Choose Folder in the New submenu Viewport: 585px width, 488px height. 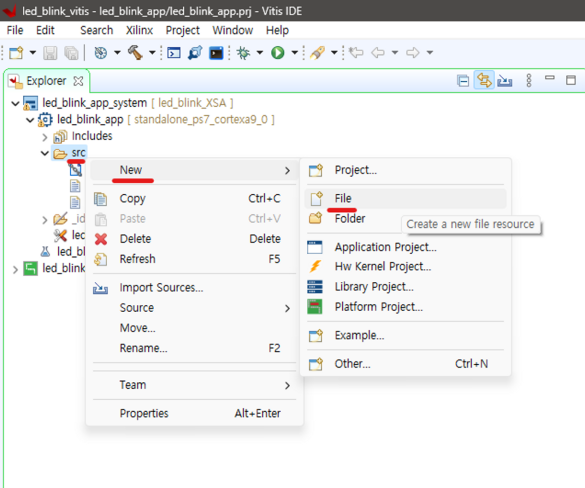pos(350,219)
